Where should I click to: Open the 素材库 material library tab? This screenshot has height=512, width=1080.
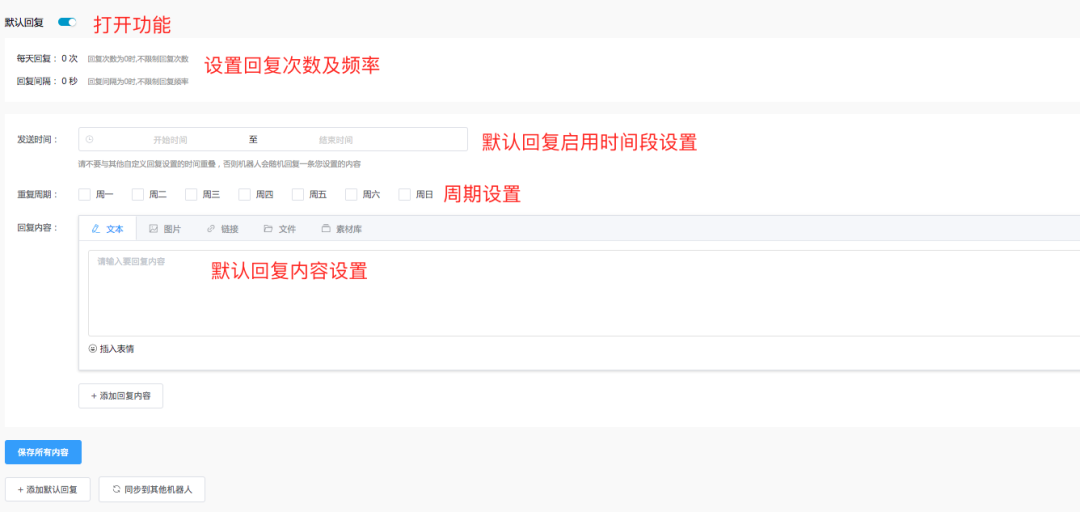tap(342, 229)
